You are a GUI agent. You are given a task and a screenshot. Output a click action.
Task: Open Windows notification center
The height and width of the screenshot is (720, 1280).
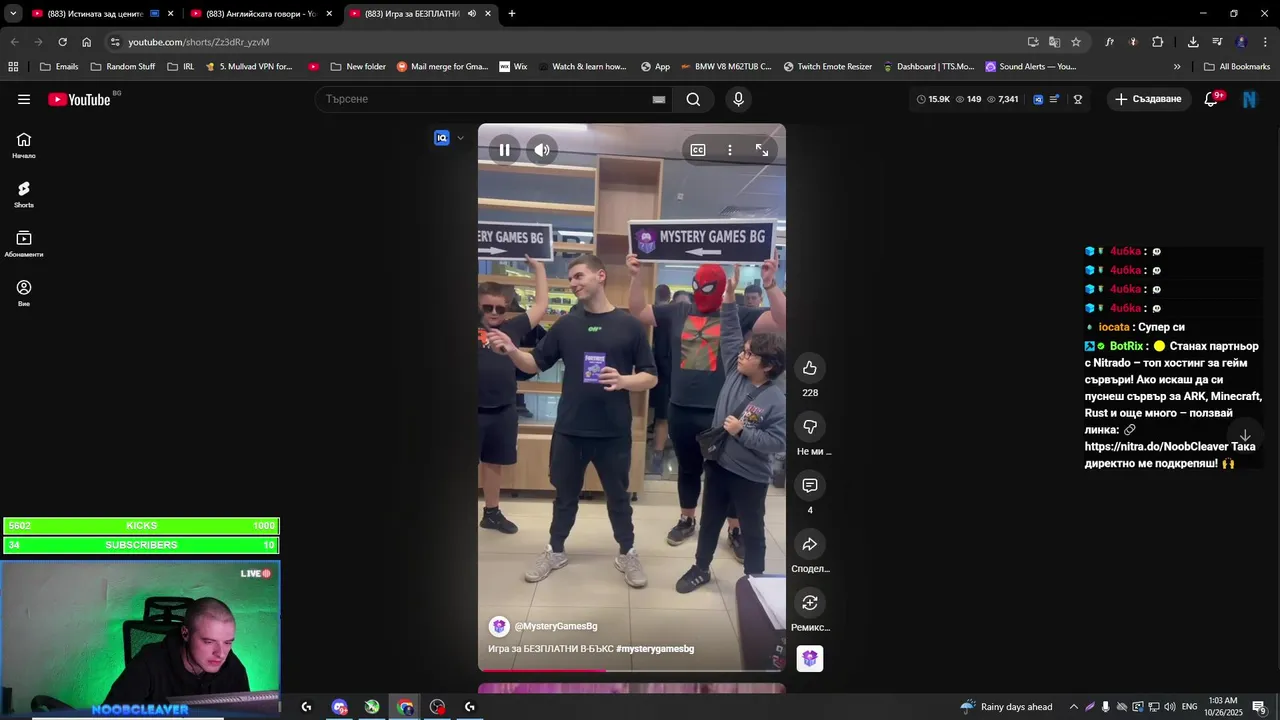(x=1259, y=707)
